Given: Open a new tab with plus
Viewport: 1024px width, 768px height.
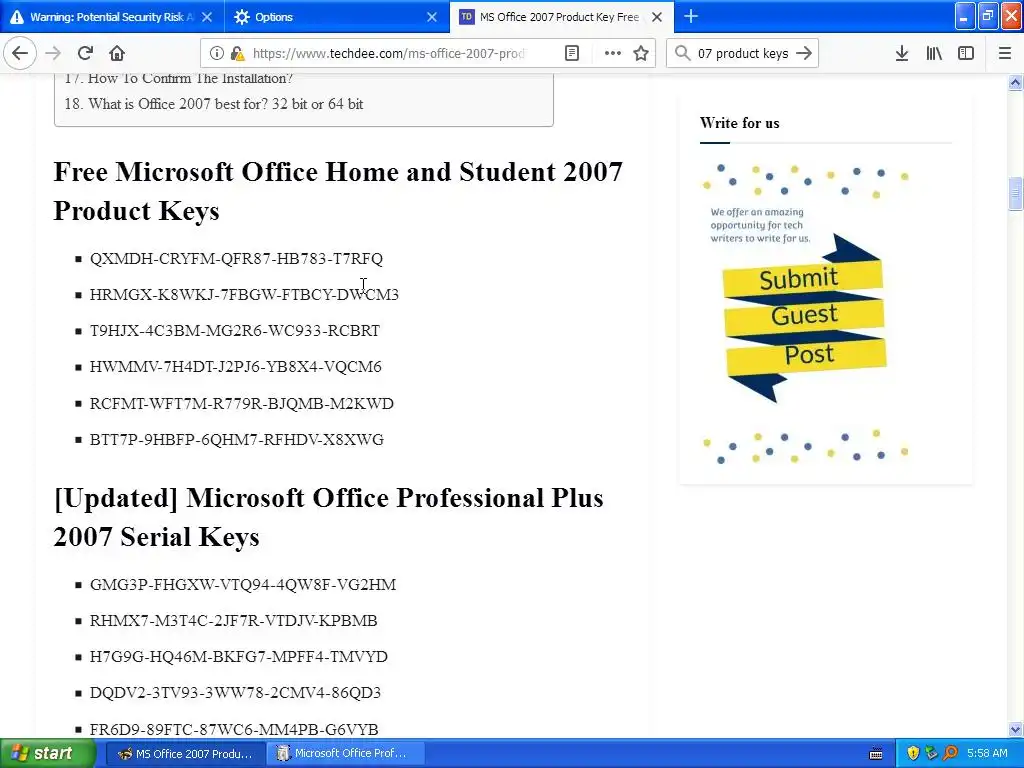Looking at the screenshot, I should [691, 16].
